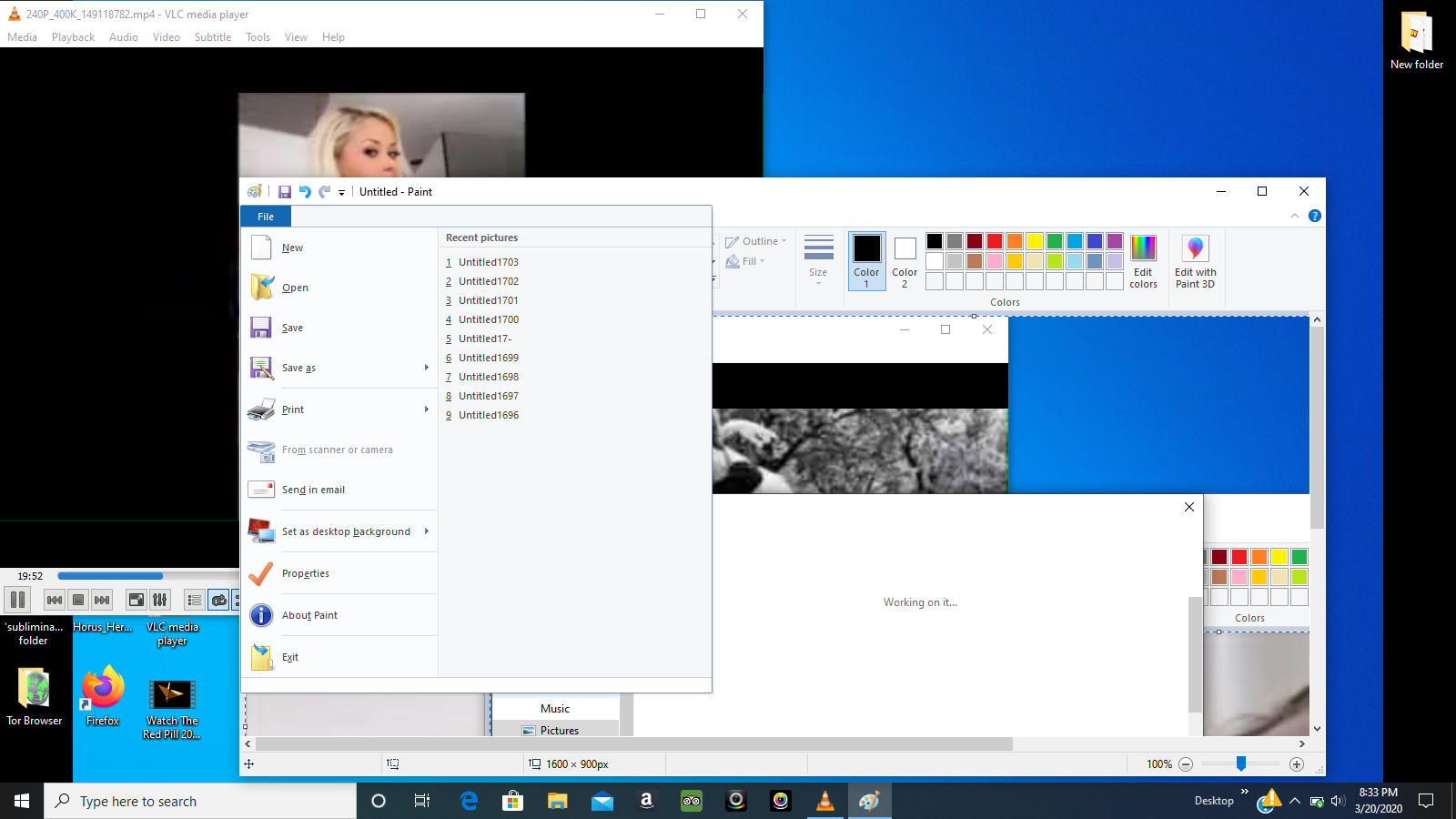Open New folder on desktop
Image resolution: width=1456 pixels, height=819 pixels.
1417,41
